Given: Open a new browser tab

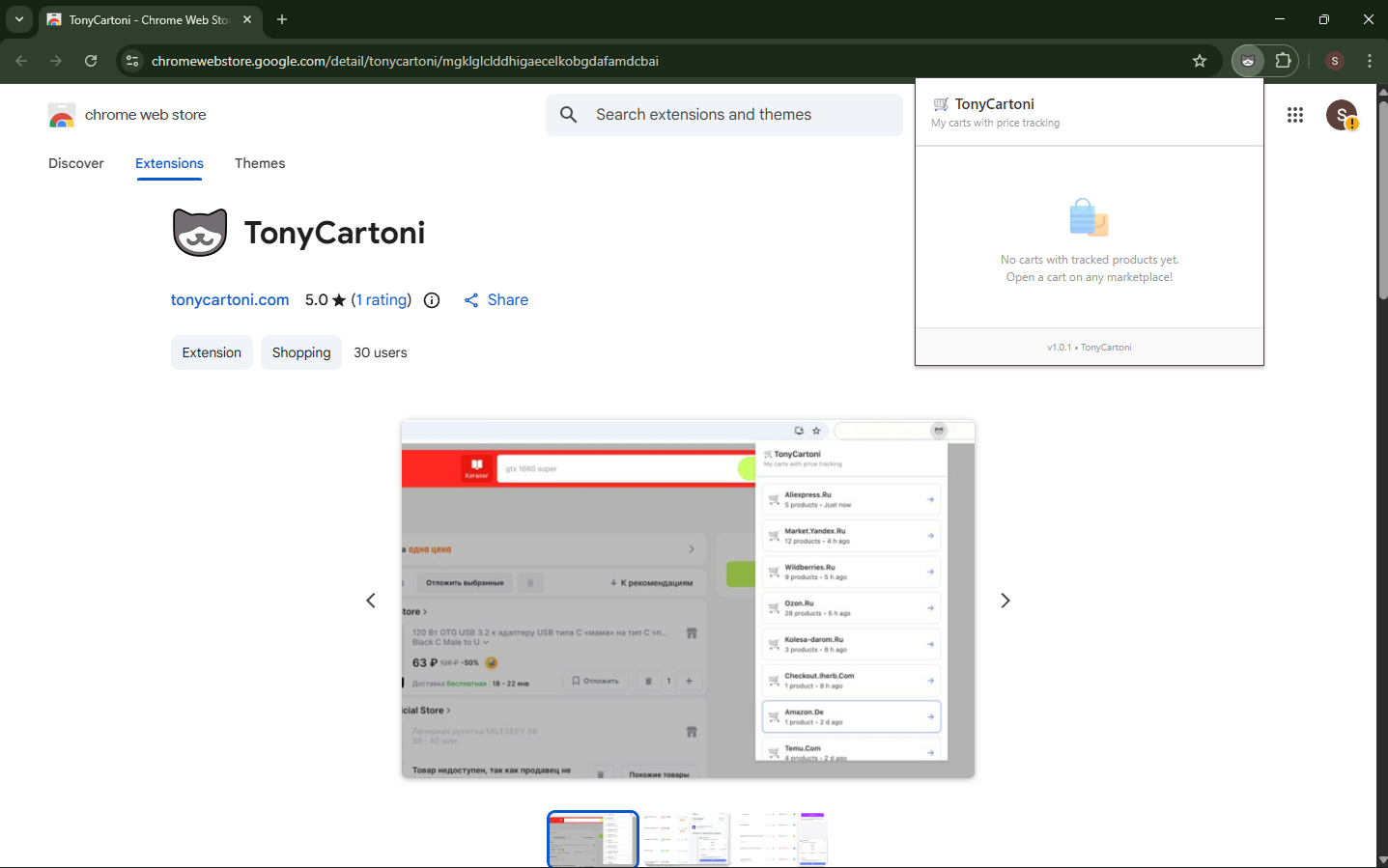Looking at the screenshot, I should [x=282, y=19].
